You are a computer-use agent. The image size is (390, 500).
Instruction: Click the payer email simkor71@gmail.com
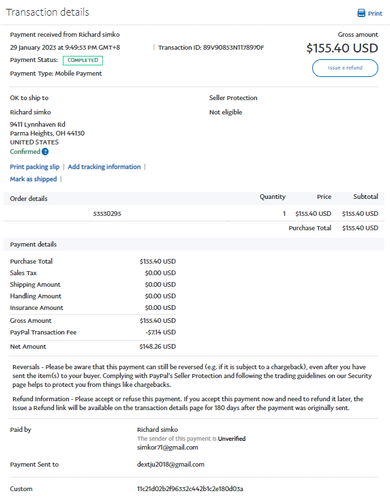click(x=168, y=447)
